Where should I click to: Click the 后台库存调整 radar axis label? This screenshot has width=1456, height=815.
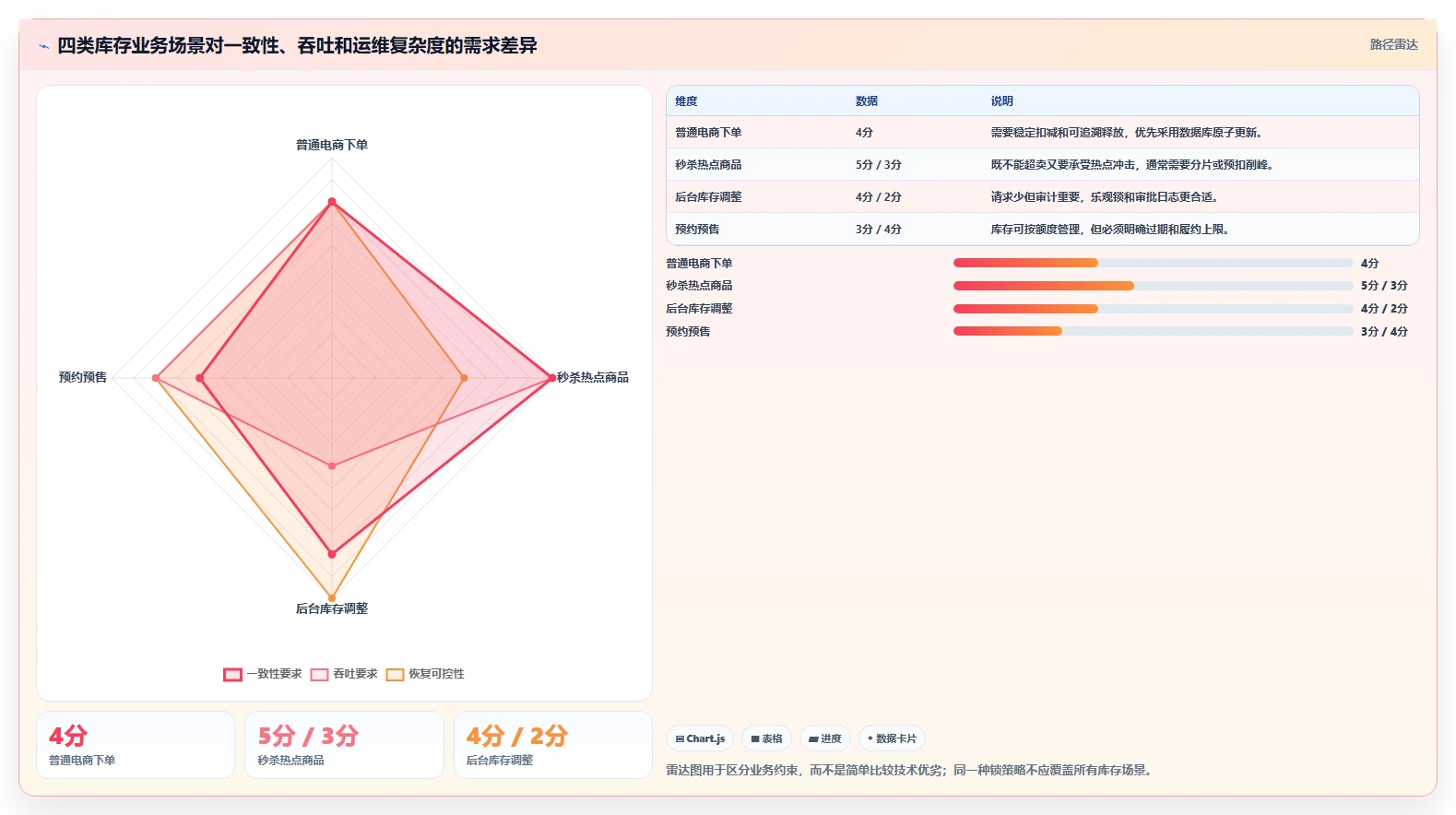click(332, 608)
